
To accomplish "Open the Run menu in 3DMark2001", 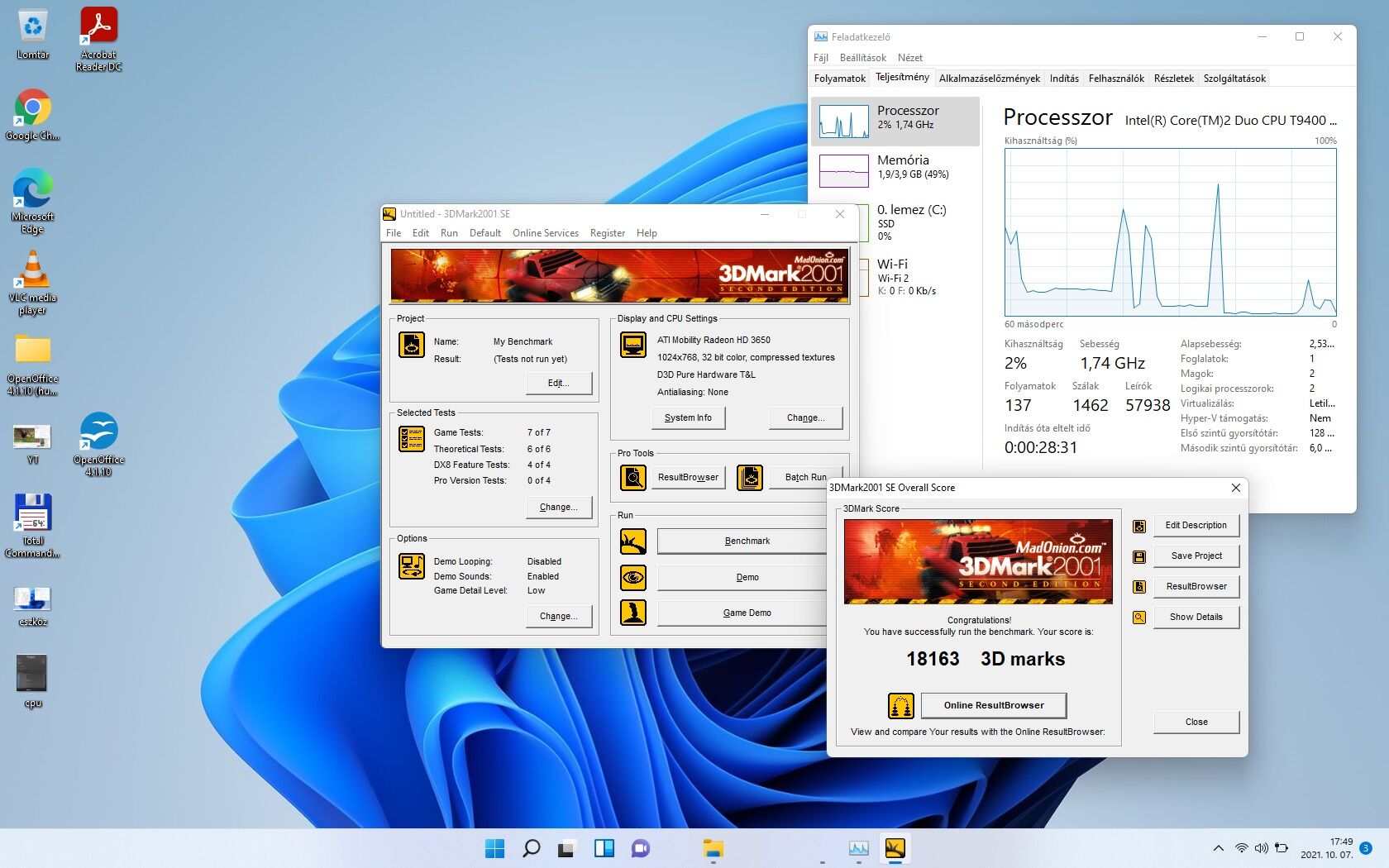I will click(x=449, y=233).
